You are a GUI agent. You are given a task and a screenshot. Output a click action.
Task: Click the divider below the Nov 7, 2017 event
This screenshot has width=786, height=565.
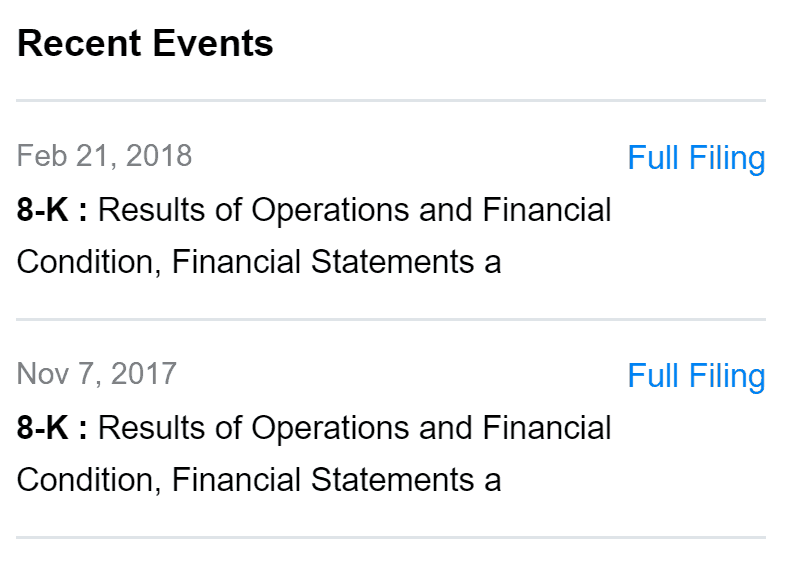(x=391, y=538)
